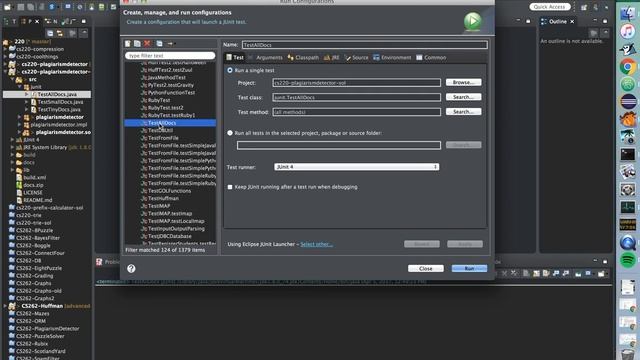Open QuickTime Player from the dock

click(628, 242)
